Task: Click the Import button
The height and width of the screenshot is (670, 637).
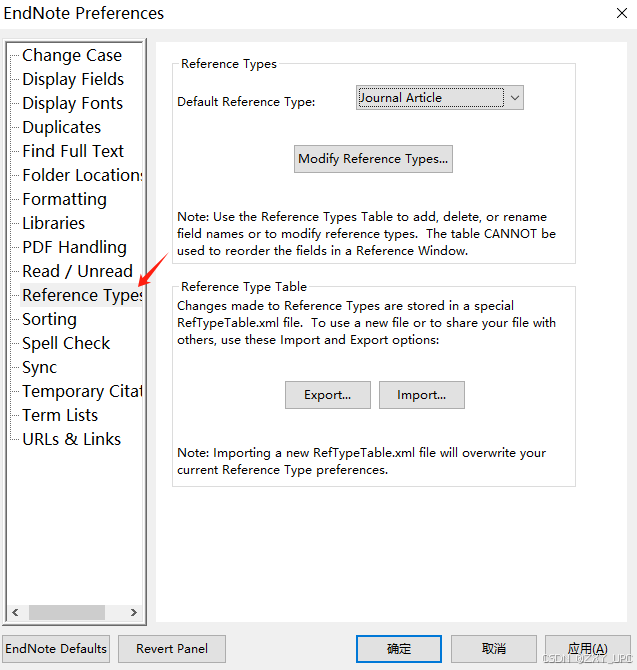Action: coord(422,395)
